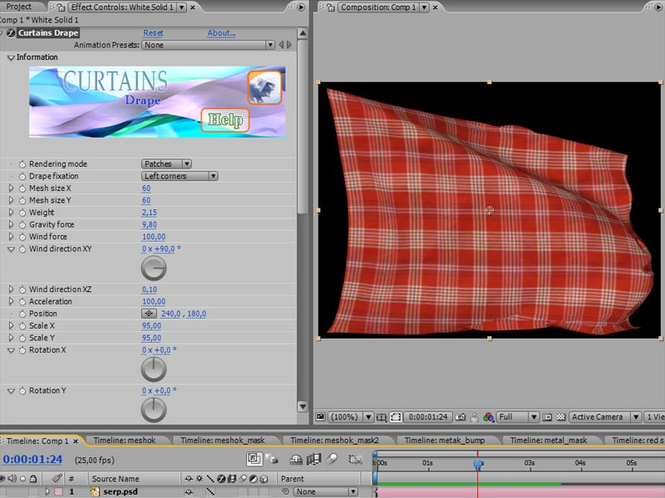The image size is (665, 498).
Task: Click the Gravity force value 9,80
Action: tap(149, 225)
